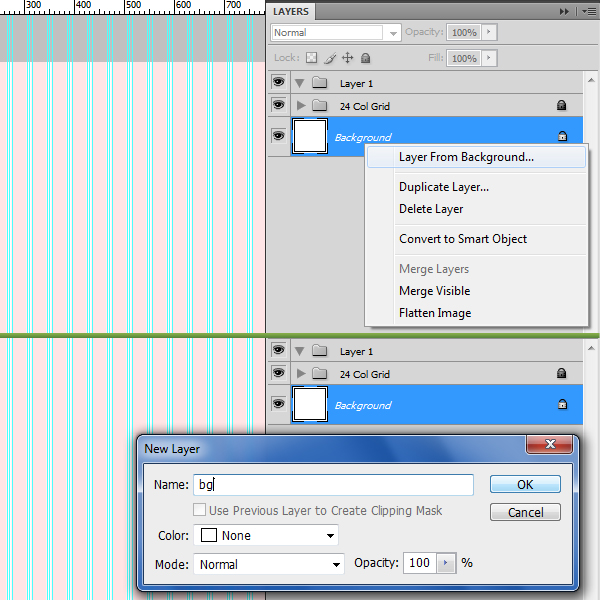Click lock icon on upper 24 Col Grid group
Screen dimensions: 600x600
[x=561, y=105]
